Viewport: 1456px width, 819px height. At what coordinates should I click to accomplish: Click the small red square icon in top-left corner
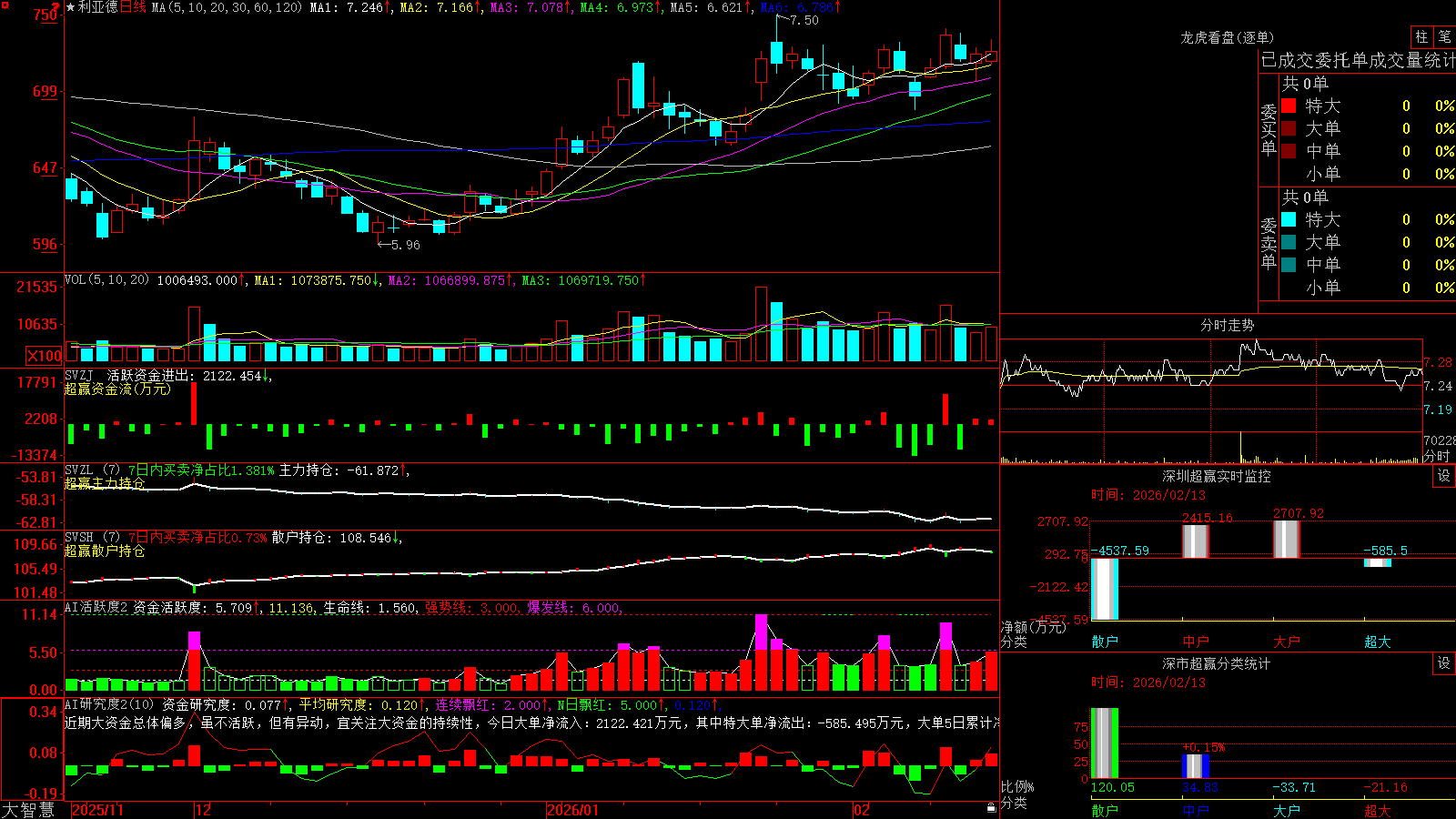click(x=4, y=4)
